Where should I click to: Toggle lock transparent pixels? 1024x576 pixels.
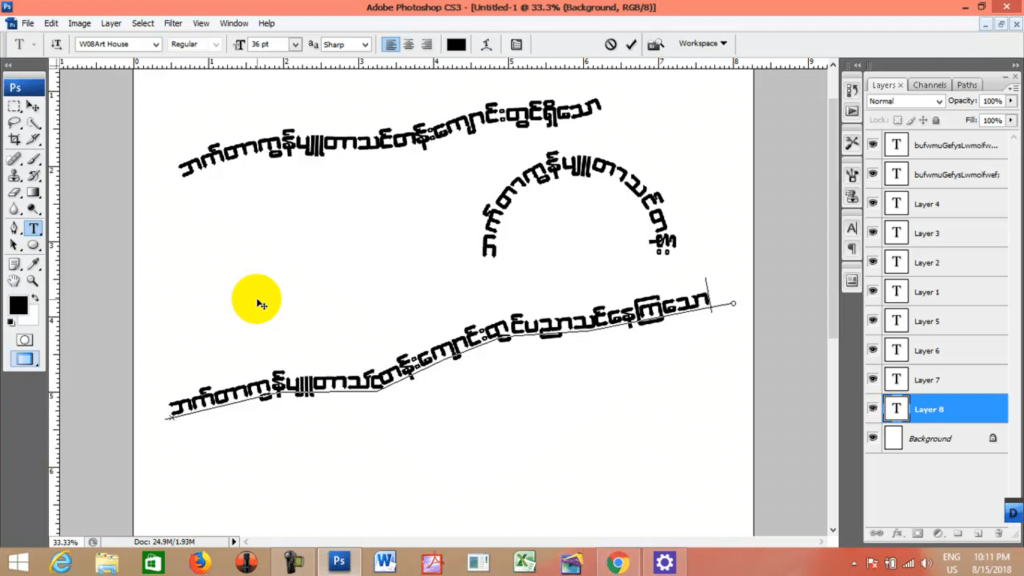[898, 120]
